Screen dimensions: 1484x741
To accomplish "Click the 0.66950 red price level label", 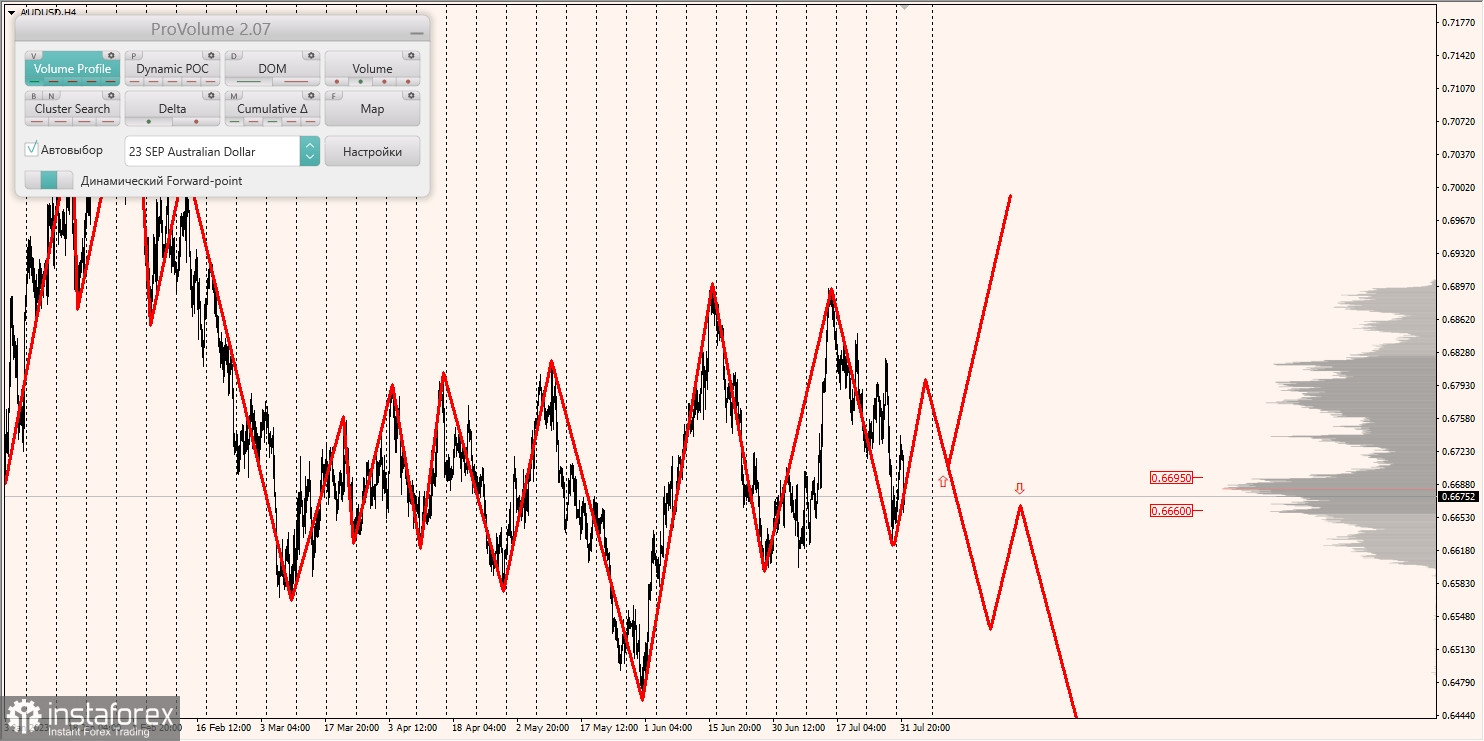I will 1171,478.
